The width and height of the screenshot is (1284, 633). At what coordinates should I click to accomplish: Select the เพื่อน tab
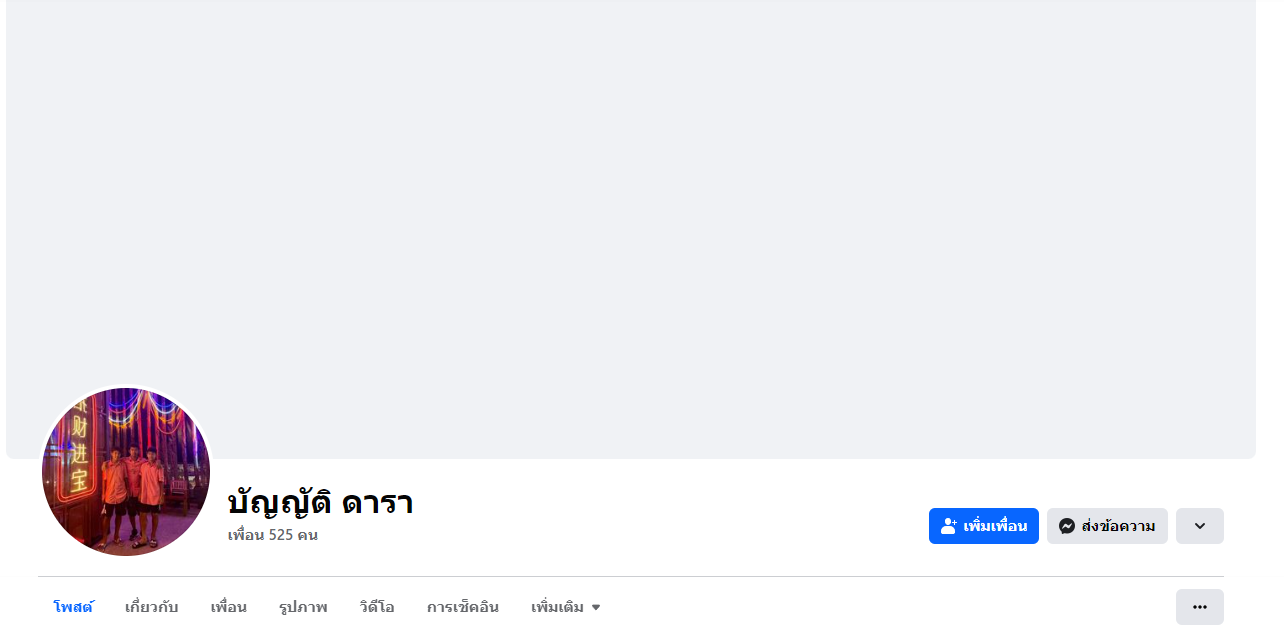[228, 607]
